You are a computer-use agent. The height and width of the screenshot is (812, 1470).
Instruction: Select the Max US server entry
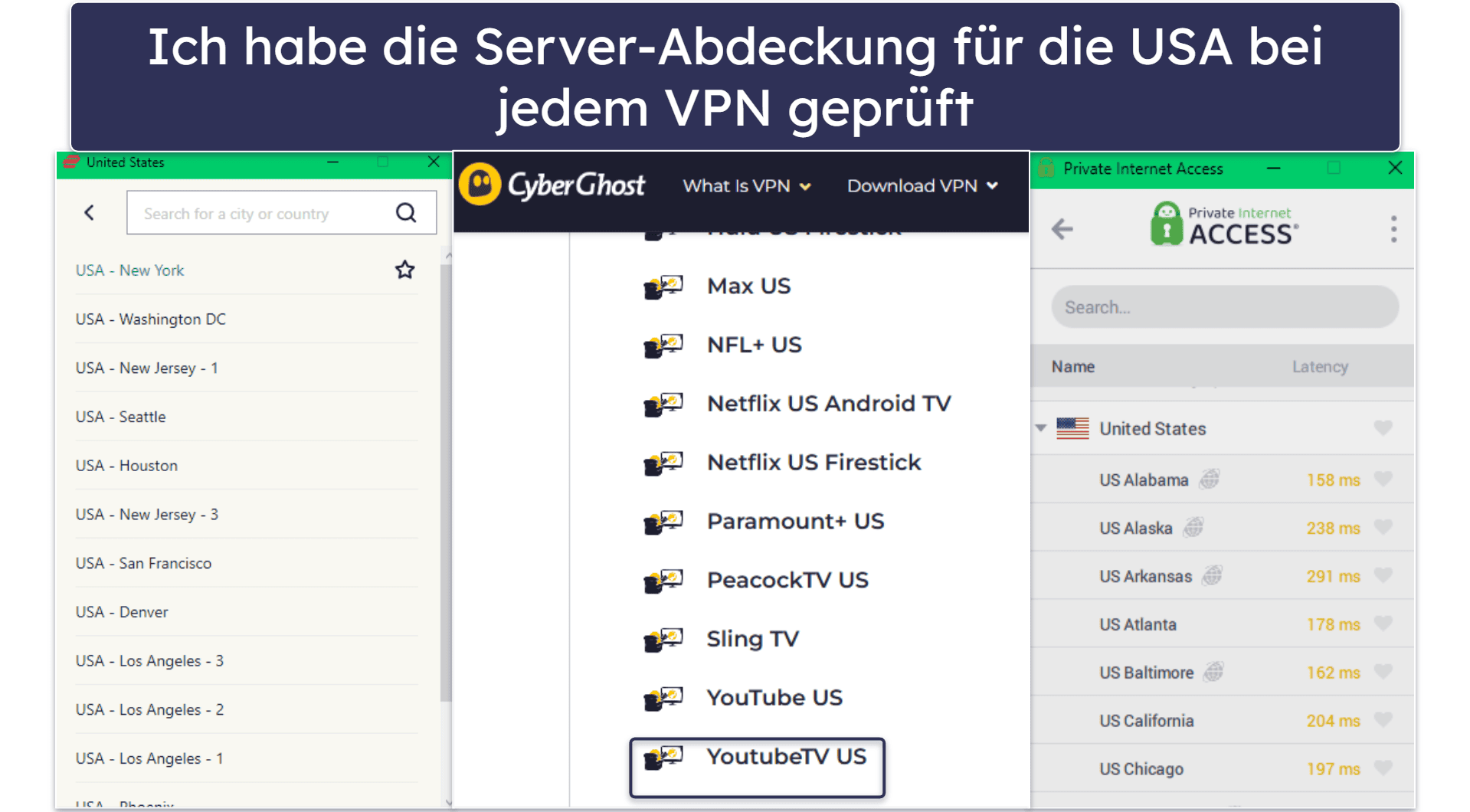pos(748,286)
